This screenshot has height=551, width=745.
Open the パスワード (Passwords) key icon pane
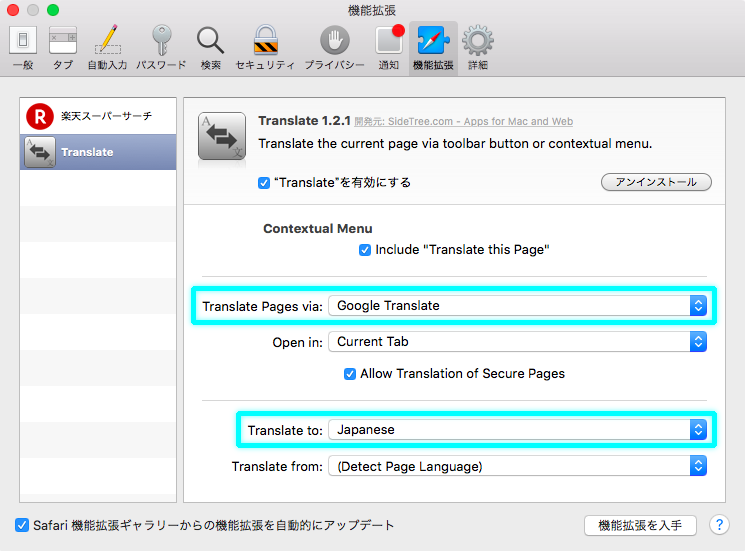click(161, 48)
